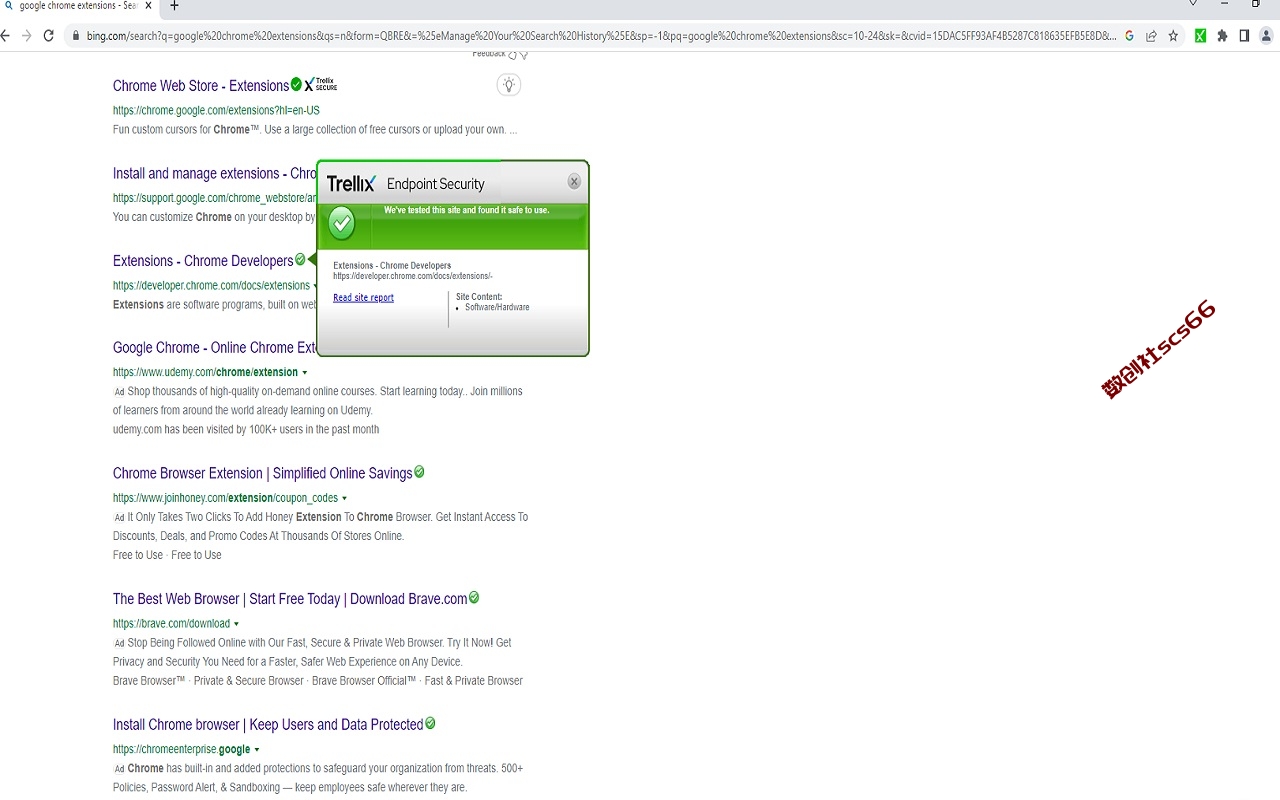This screenshot has height=800, width=1280.
Task: Open a new tab with plus button
Action: [x=174, y=6]
